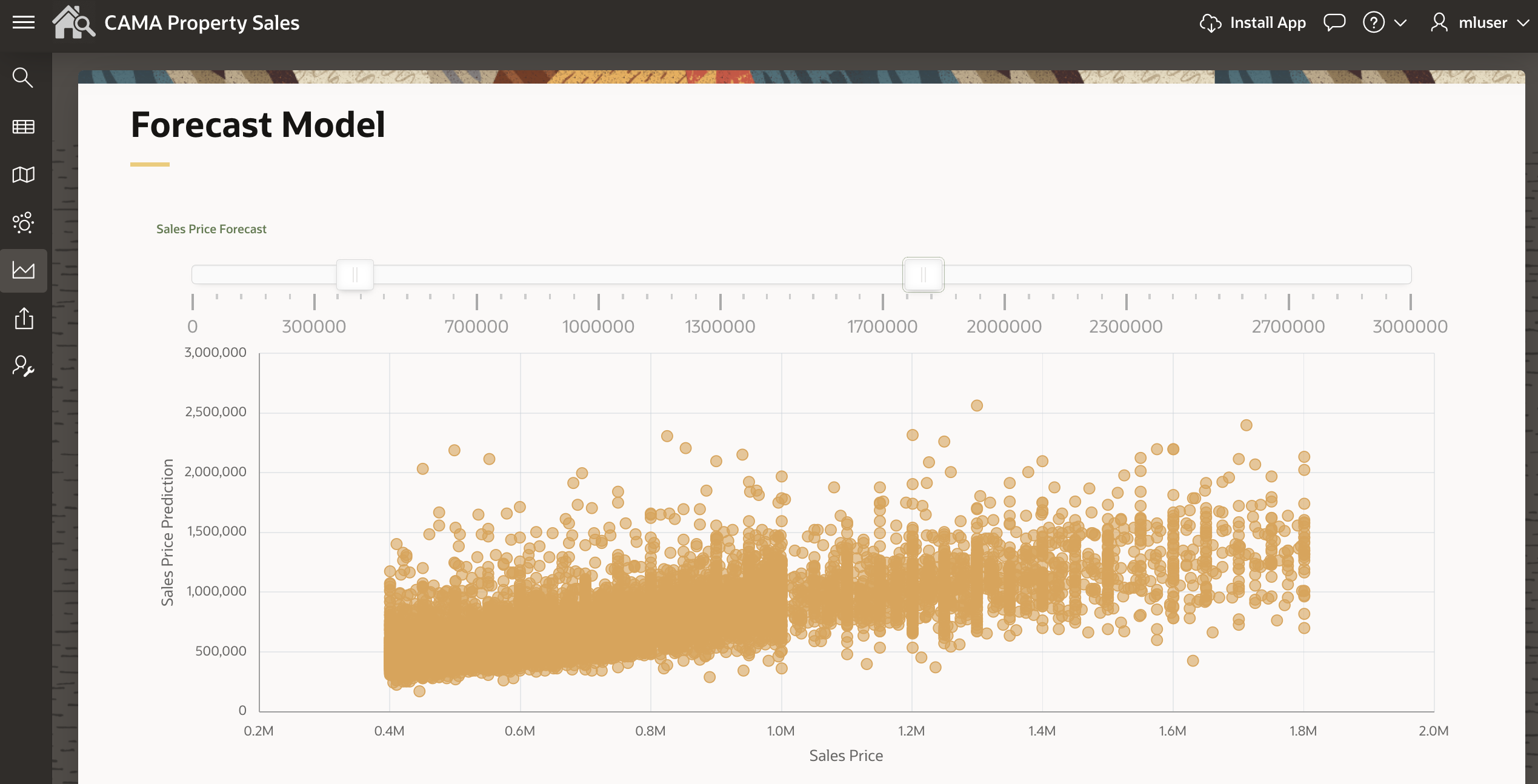Image resolution: width=1538 pixels, height=784 pixels.
Task: Click the lower range slider handle
Action: pyautogui.click(x=355, y=274)
